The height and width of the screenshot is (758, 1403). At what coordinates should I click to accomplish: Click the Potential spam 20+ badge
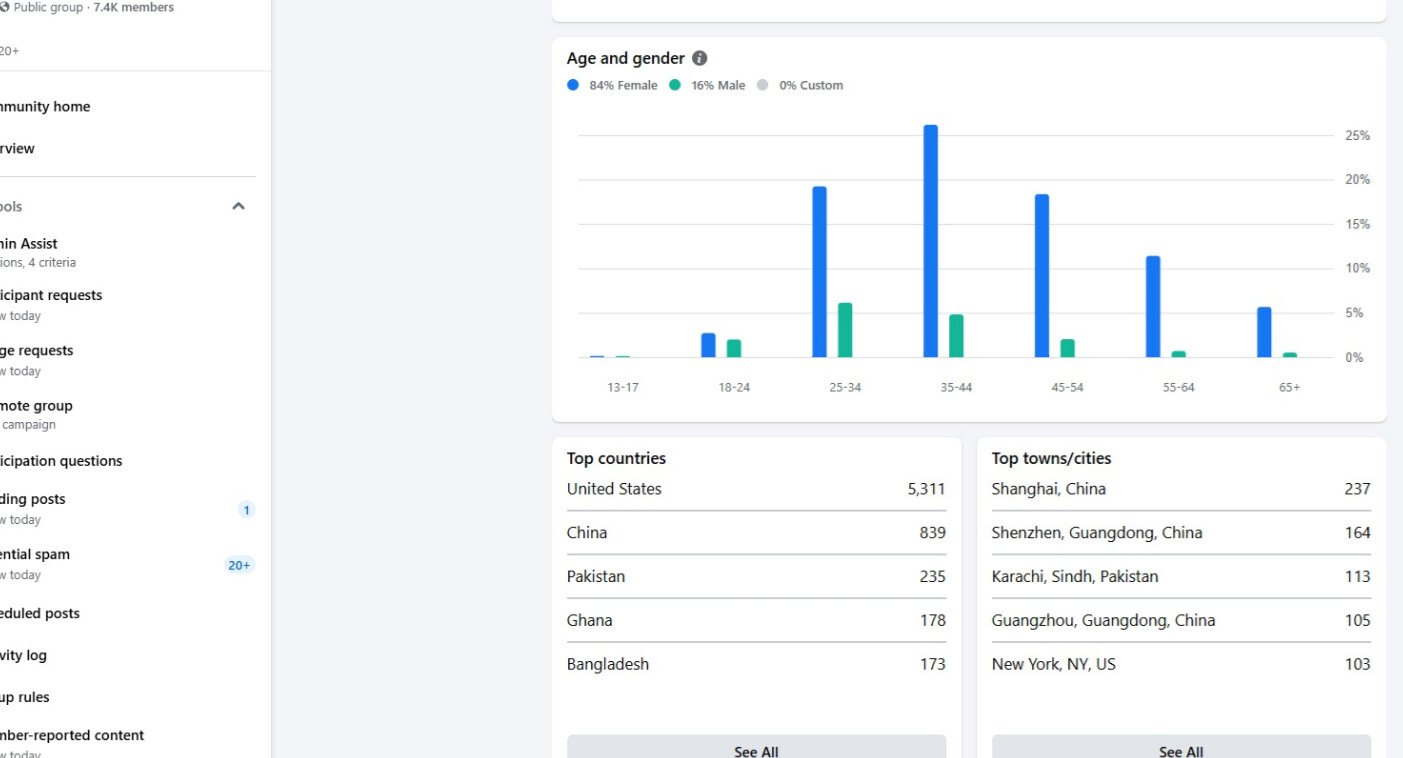point(239,565)
